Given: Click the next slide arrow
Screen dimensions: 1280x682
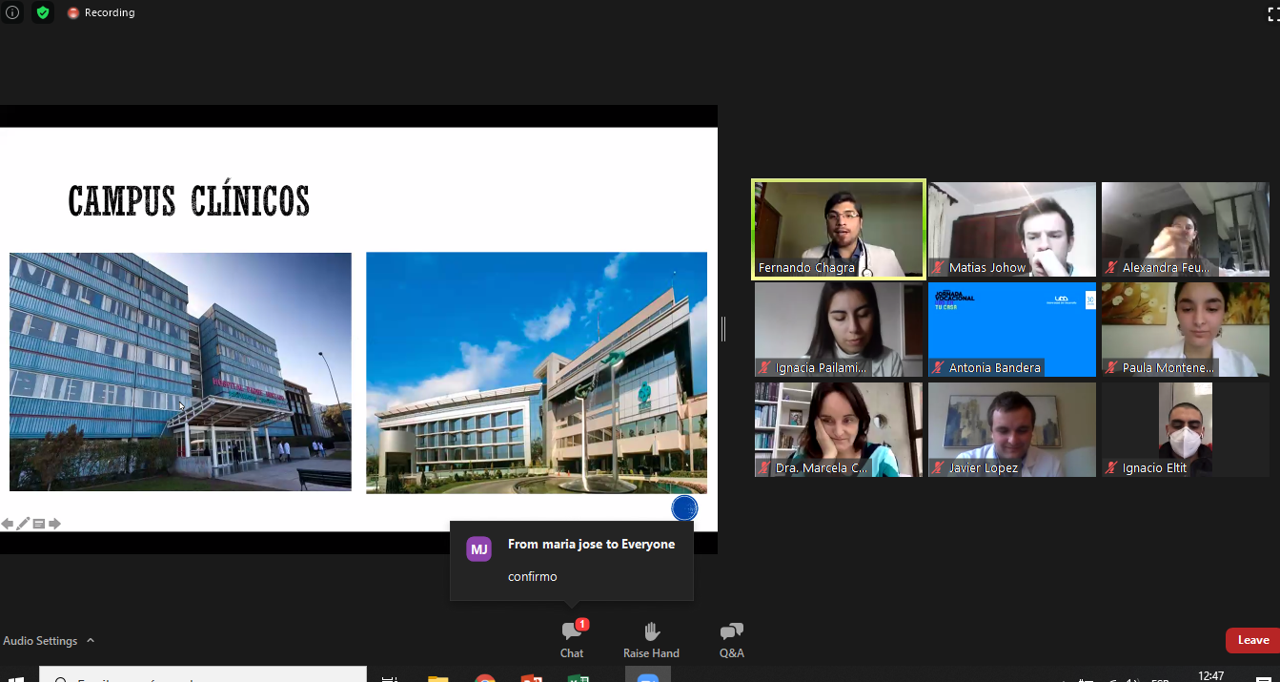Looking at the screenshot, I should pos(55,524).
